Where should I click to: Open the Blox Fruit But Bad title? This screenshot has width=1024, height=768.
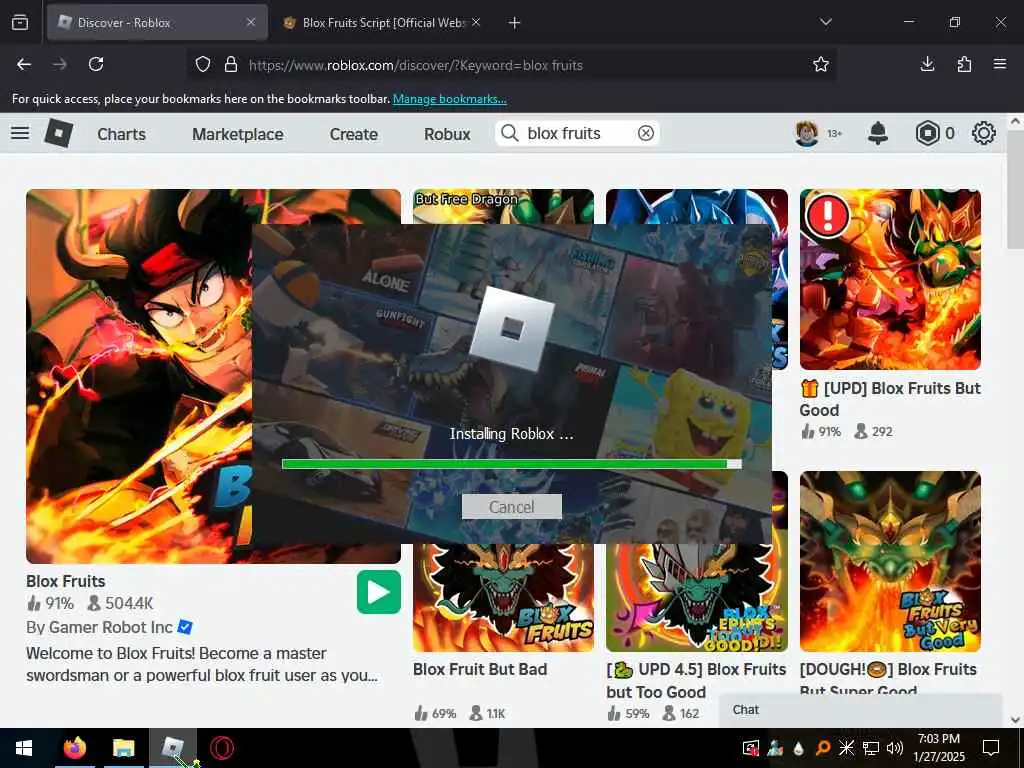tap(480, 669)
